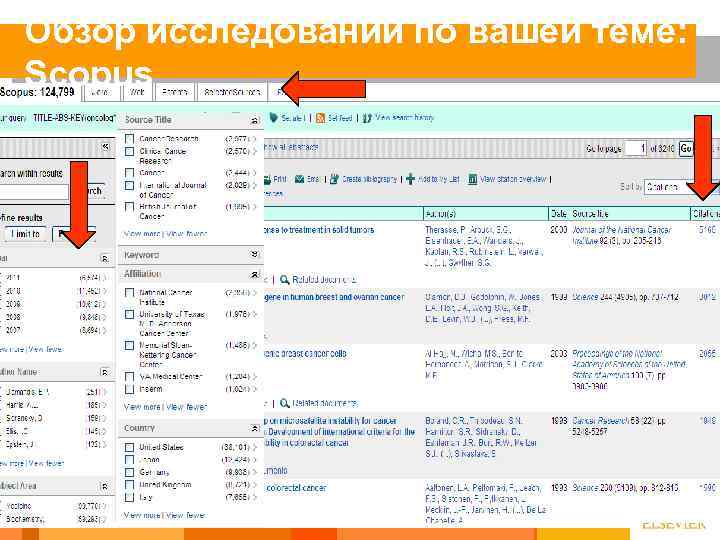The image size is (720, 540).
Task: Switch to Selected Sources tab
Action: tap(232, 92)
